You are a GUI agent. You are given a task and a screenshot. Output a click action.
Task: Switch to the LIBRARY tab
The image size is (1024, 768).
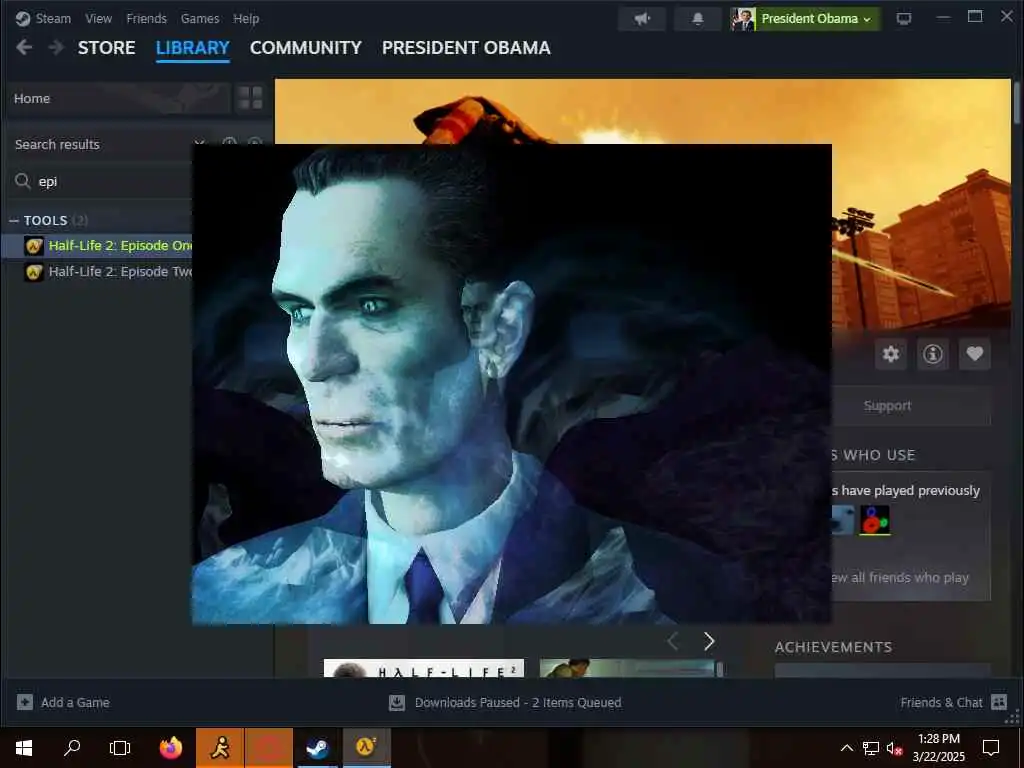193,48
